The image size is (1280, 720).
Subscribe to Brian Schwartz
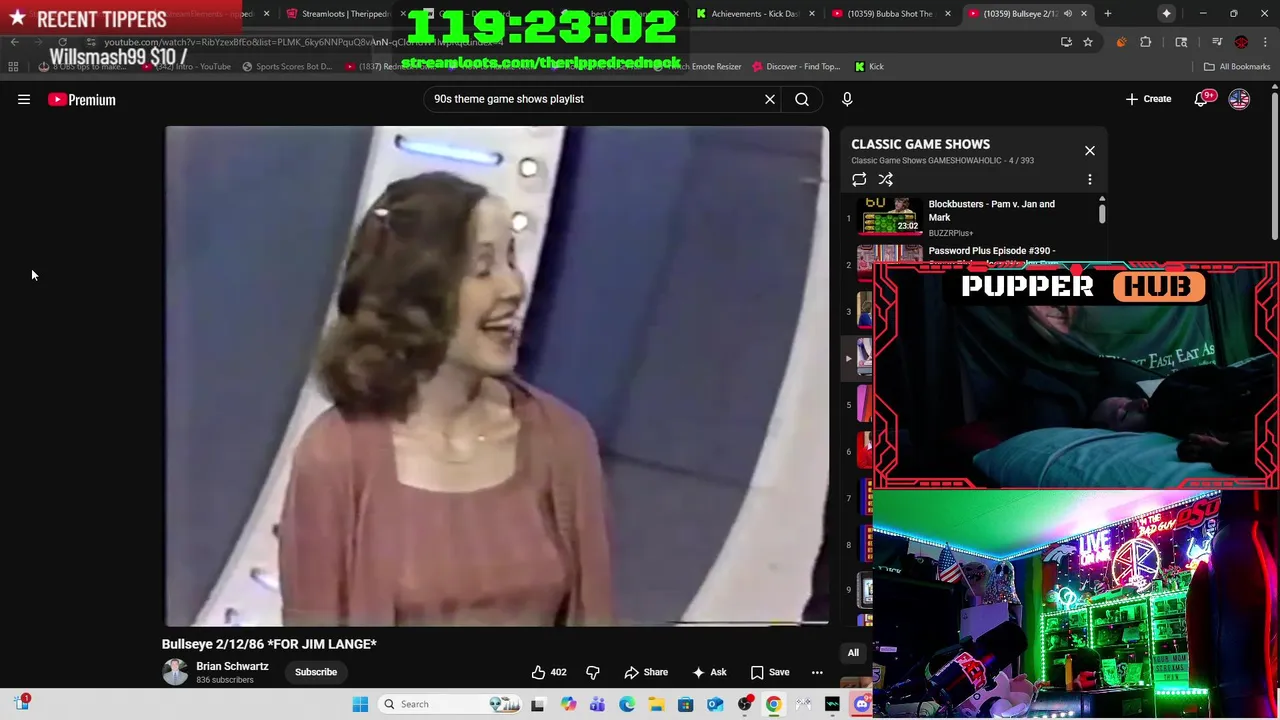click(x=316, y=672)
